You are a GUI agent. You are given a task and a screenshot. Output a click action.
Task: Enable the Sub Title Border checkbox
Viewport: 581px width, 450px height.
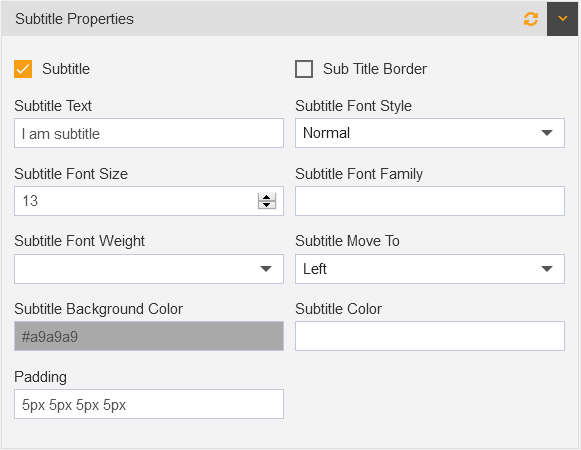(304, 69)
